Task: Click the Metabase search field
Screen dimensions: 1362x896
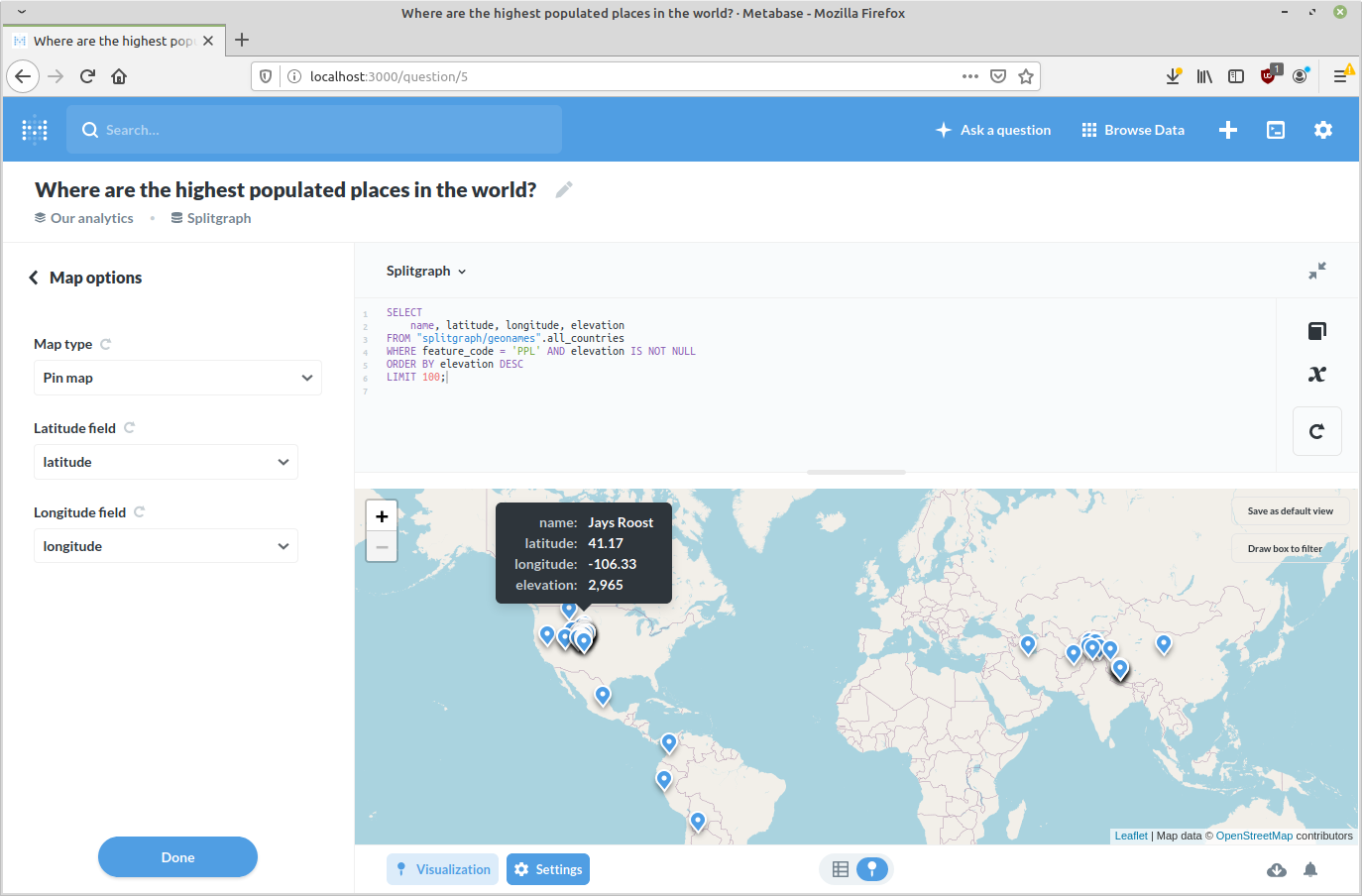Action: click(x=314, y=130)
